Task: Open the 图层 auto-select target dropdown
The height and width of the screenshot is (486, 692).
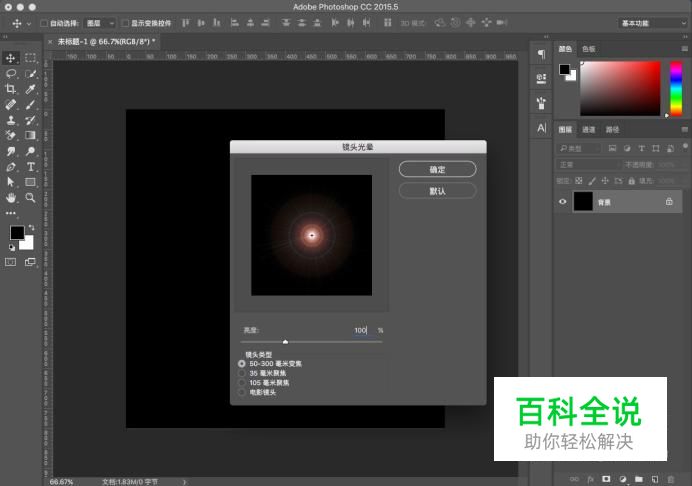Action: tap(99, 22)
